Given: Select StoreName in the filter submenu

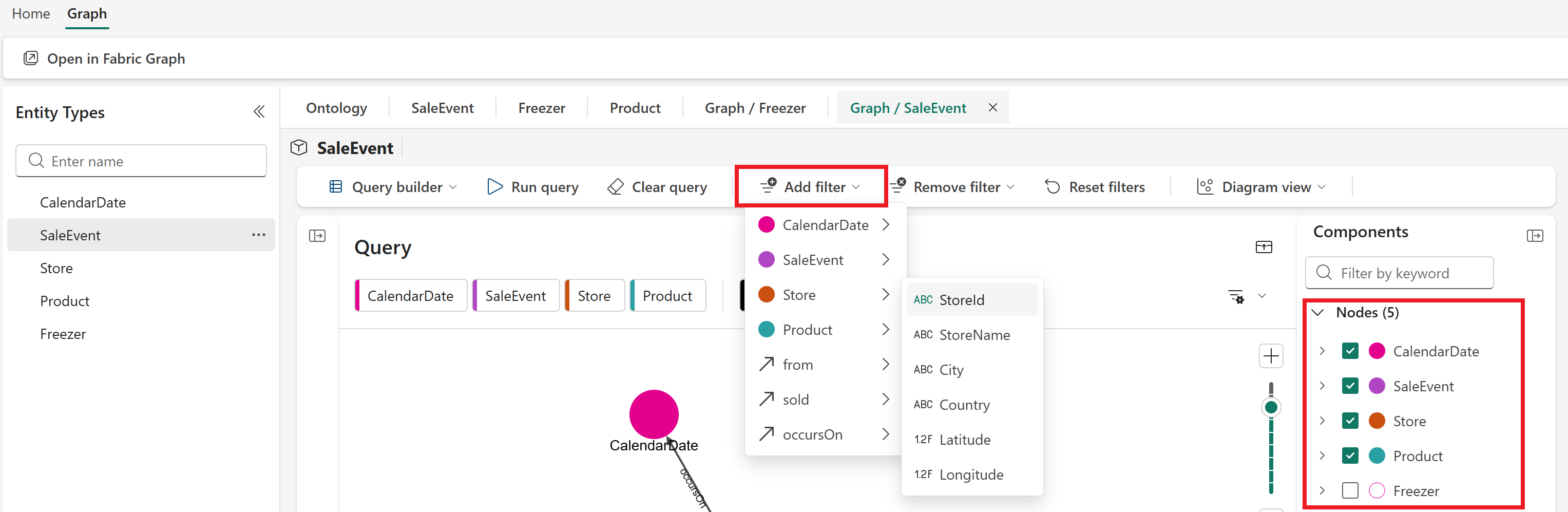Looking at the screenshot, I should click(x=974, y=335).
